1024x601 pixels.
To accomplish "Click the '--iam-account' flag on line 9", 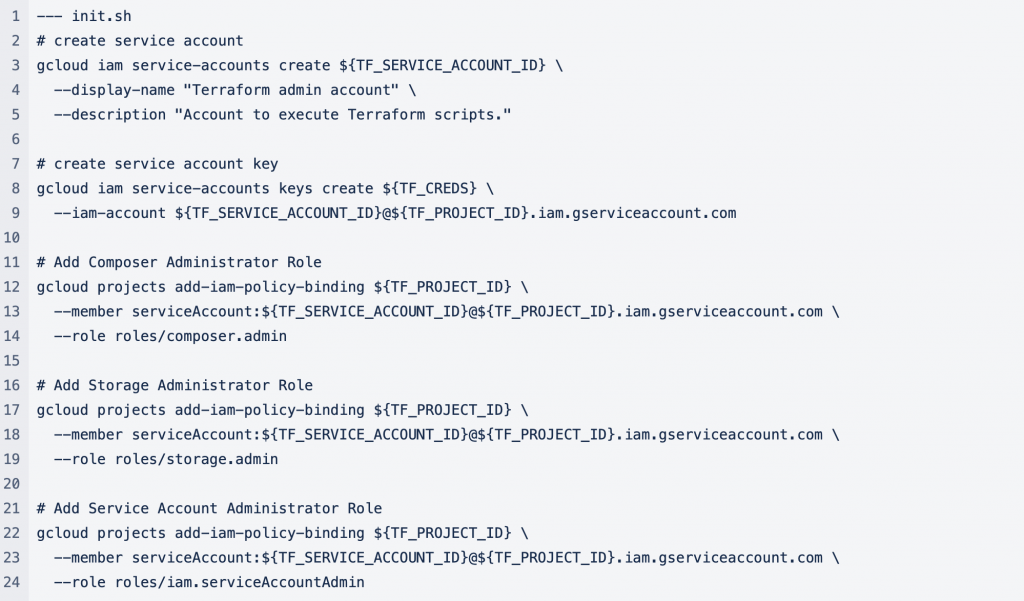I will (110, 214).
